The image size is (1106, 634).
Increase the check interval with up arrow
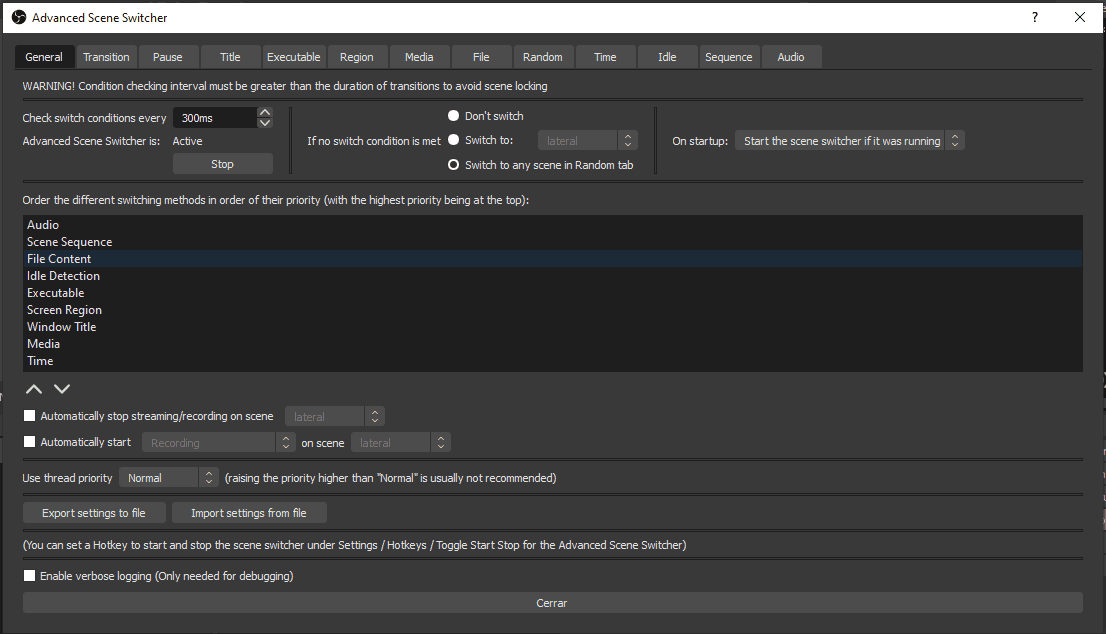(265, 112)
